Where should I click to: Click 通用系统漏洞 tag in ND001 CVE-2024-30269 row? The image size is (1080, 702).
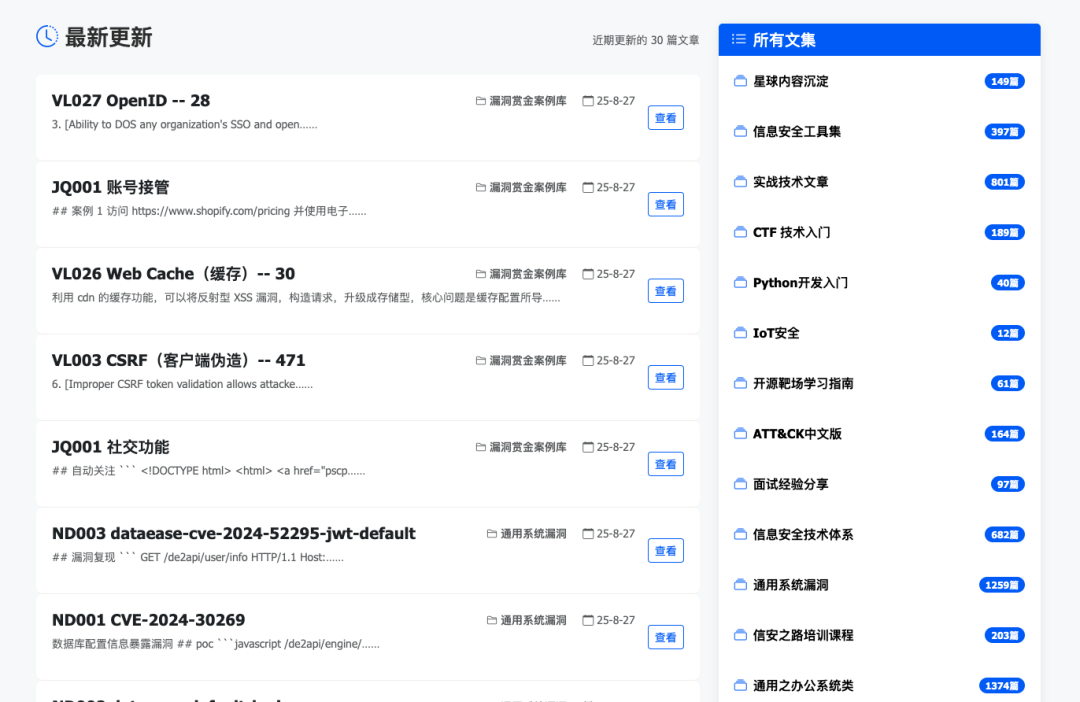[x=533, y=620]
